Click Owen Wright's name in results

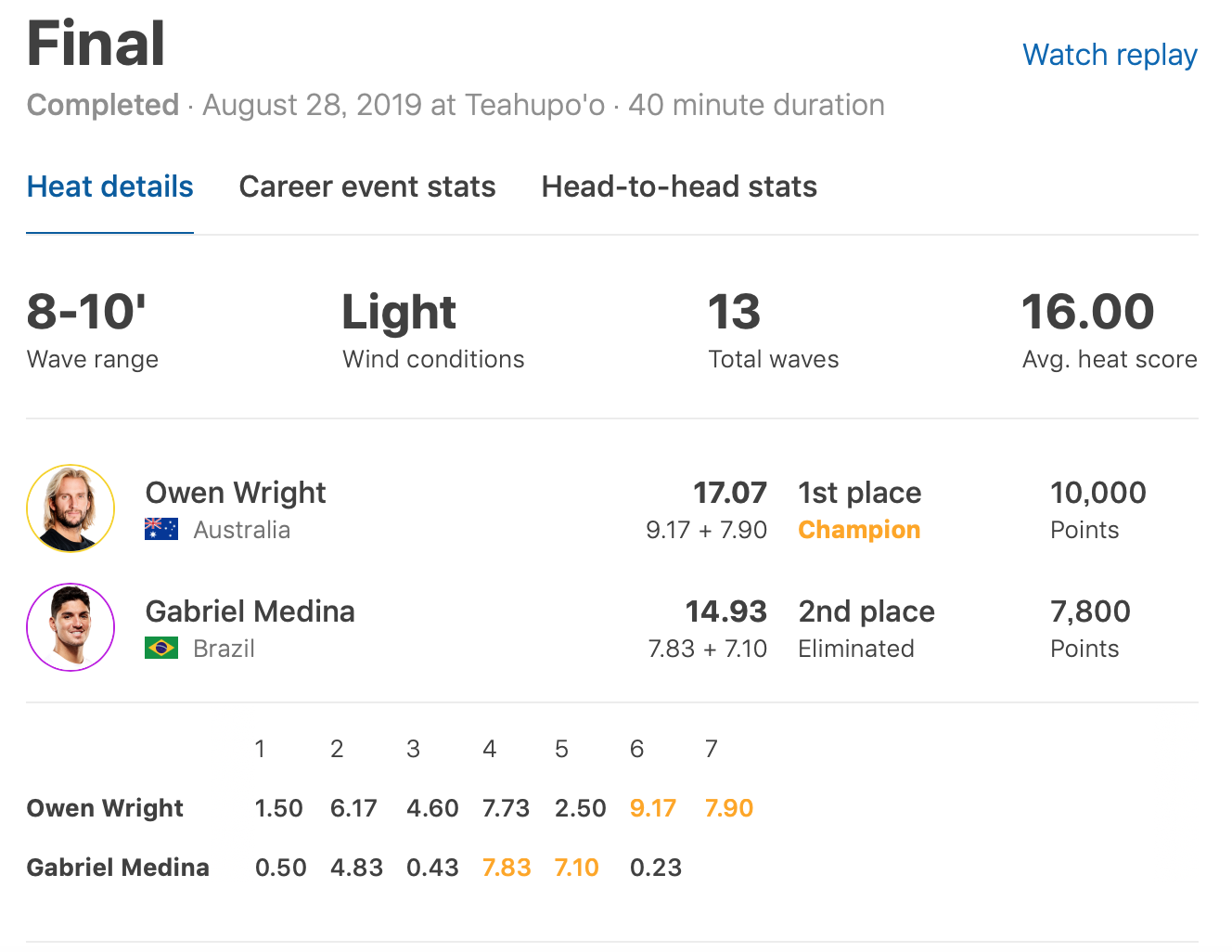click(236, 492)
